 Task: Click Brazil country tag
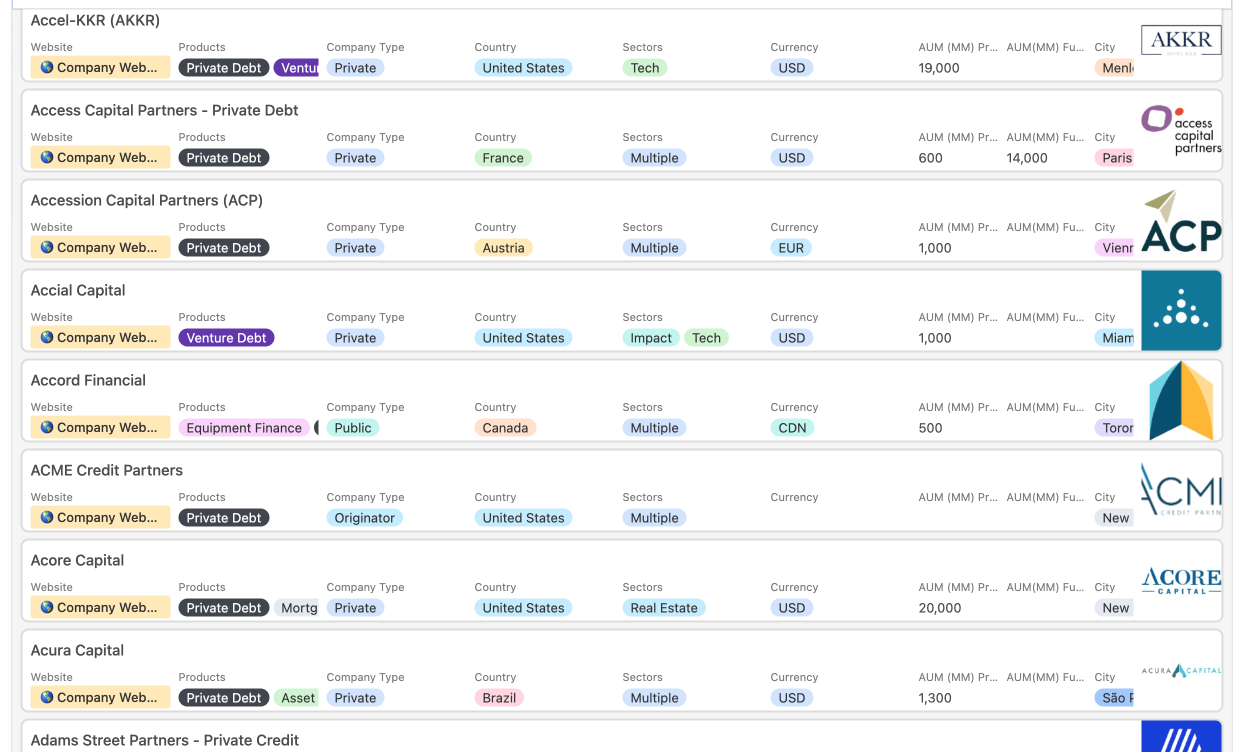coord(500,698)
